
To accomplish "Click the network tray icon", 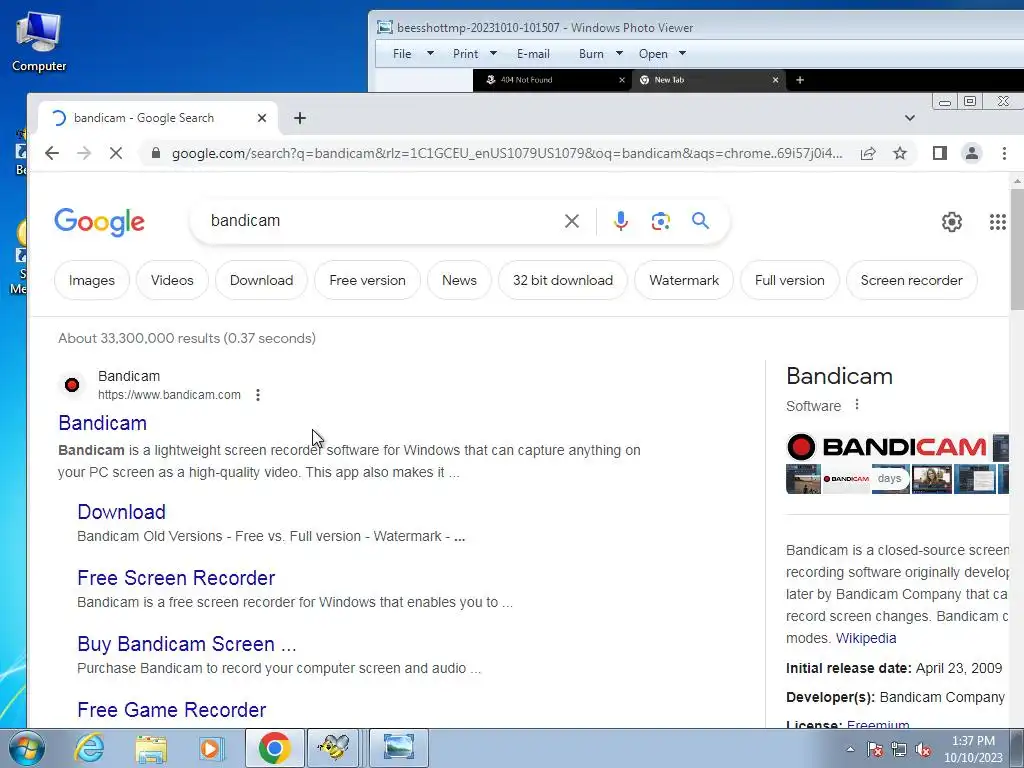I will 899,749.
